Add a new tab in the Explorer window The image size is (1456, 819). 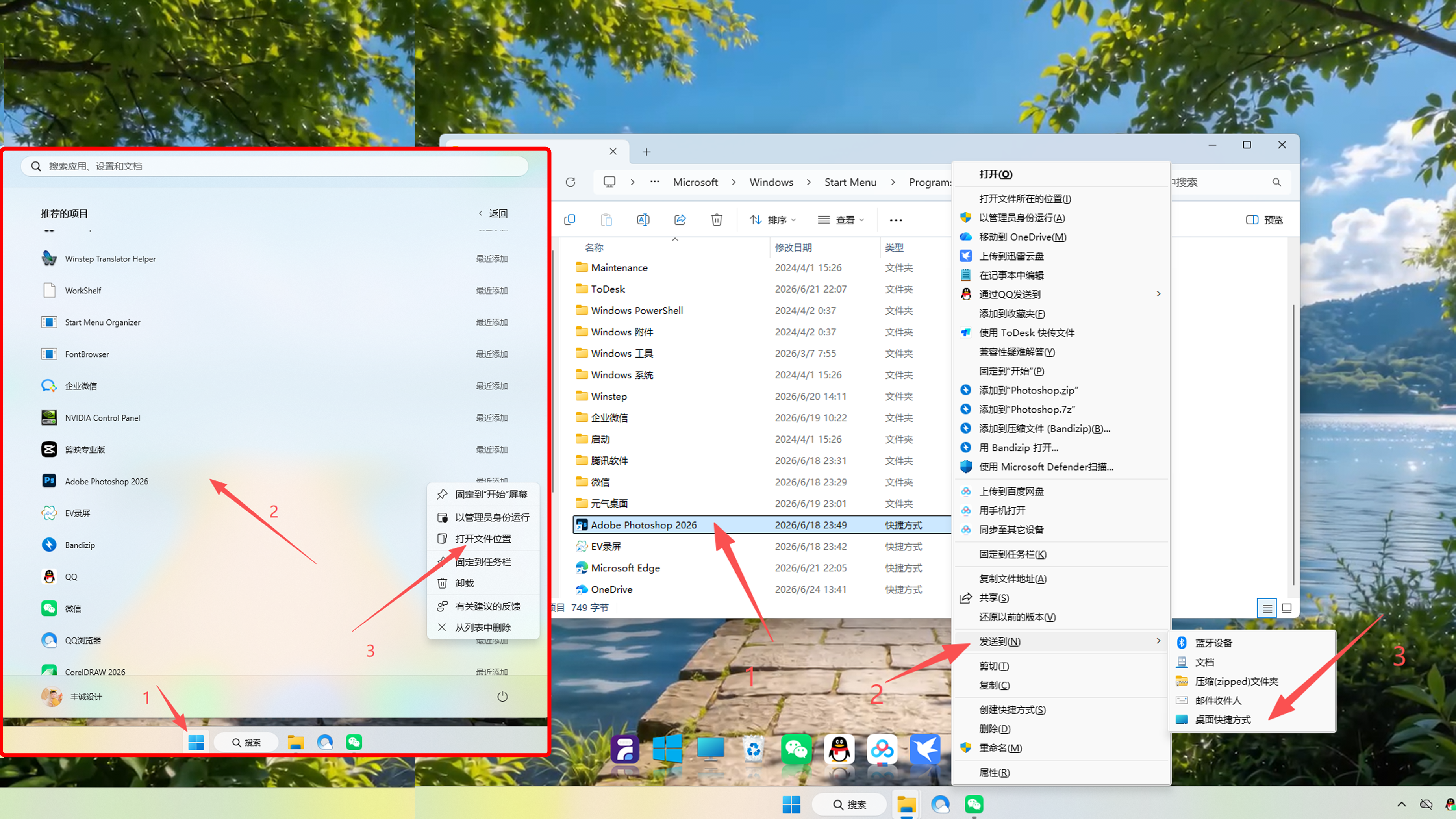646,152
